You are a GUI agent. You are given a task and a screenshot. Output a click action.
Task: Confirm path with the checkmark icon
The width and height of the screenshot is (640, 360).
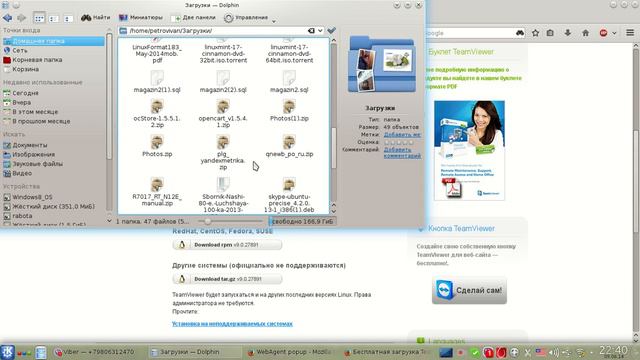pos(331,30)
